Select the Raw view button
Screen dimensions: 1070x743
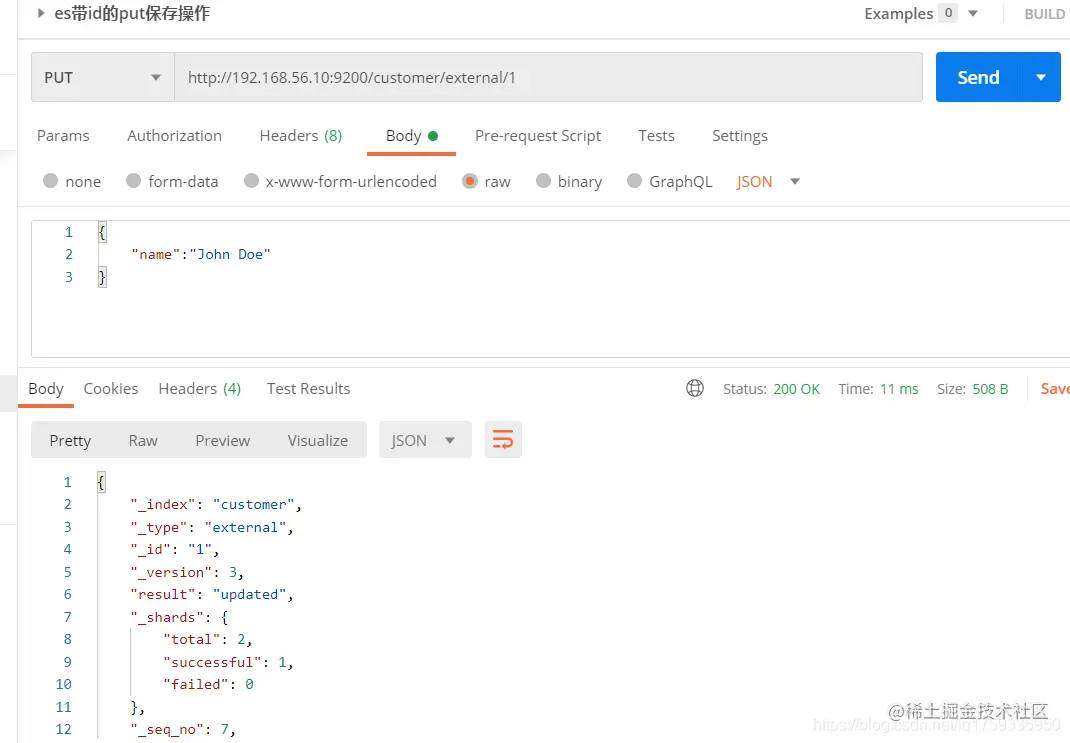pos(143,441)
